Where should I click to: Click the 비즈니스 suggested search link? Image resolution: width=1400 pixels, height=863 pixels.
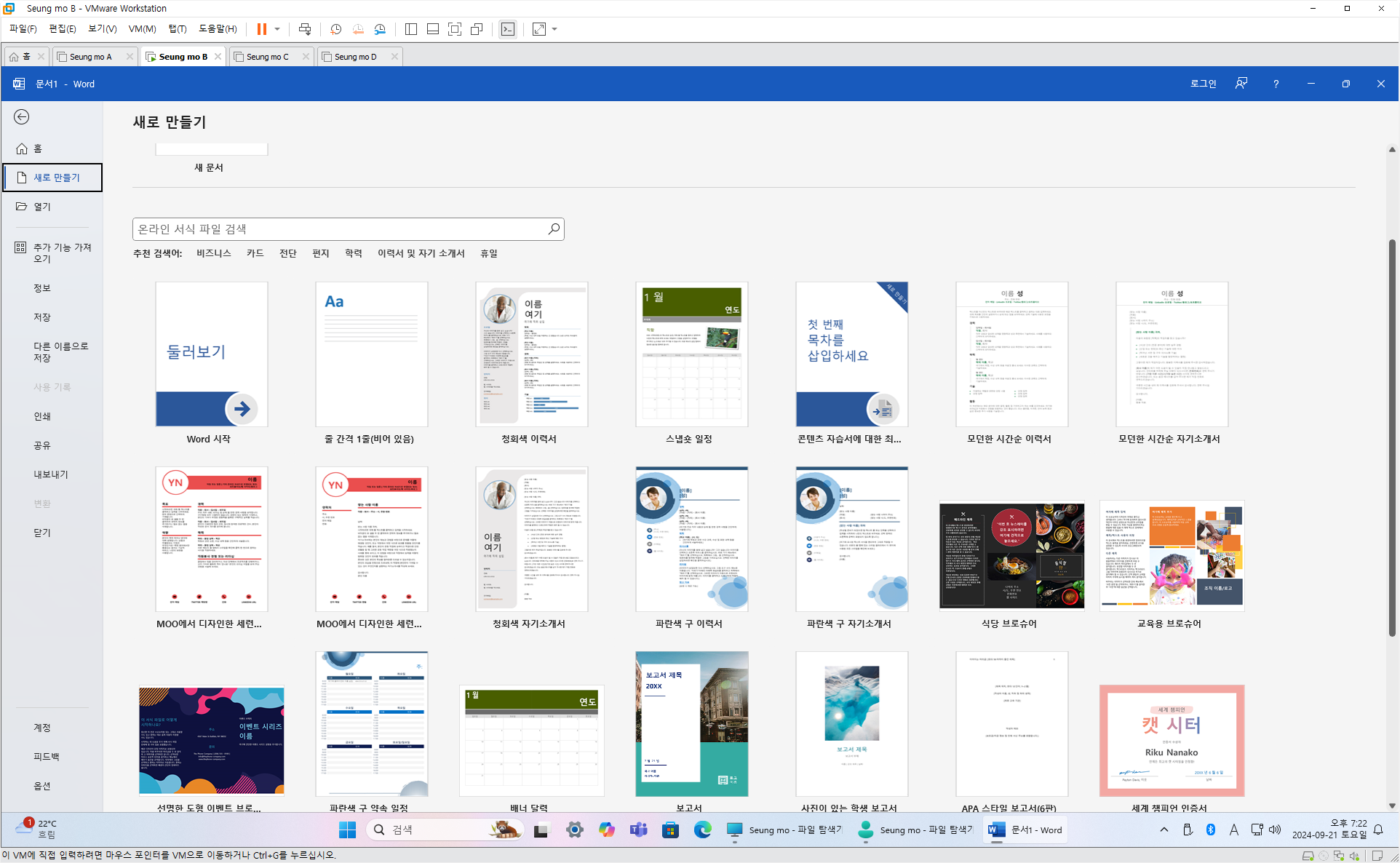213,253
